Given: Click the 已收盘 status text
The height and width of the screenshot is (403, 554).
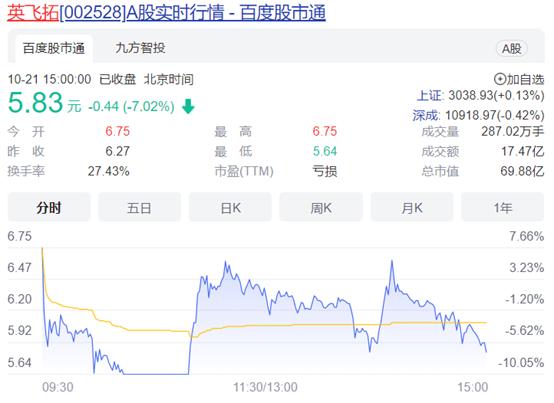Looking at the screenshot, I should coord(118,79).
